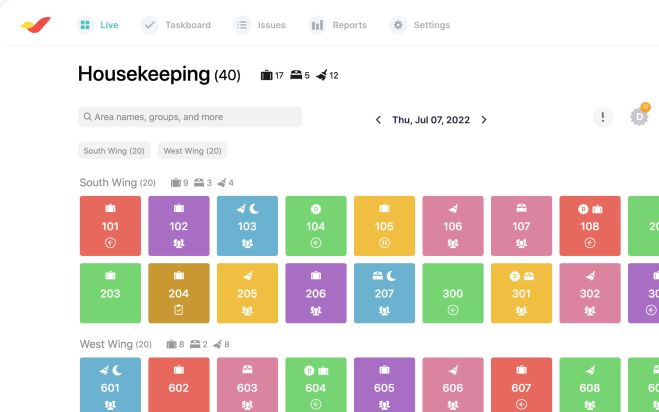
Task: Click the Issues list icon
Action: 242,25
